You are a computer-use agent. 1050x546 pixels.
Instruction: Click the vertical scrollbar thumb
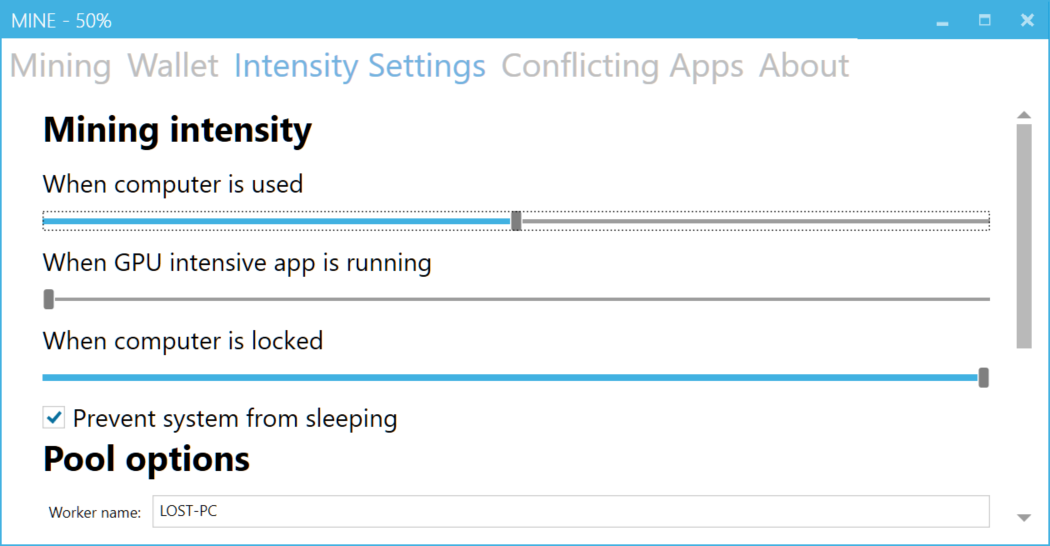point(1023,236)
